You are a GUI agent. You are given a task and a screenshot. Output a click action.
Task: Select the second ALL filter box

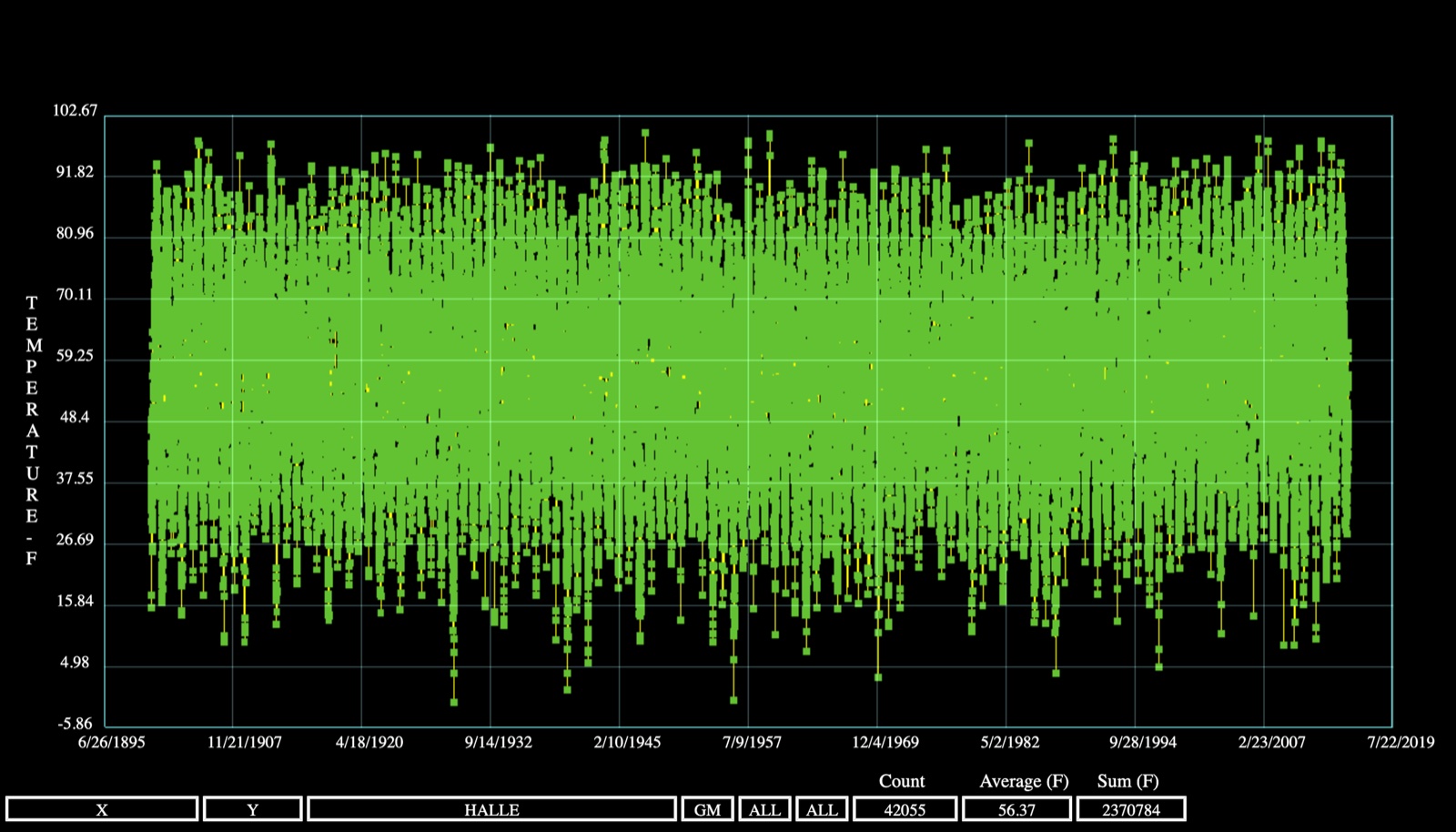822,809
